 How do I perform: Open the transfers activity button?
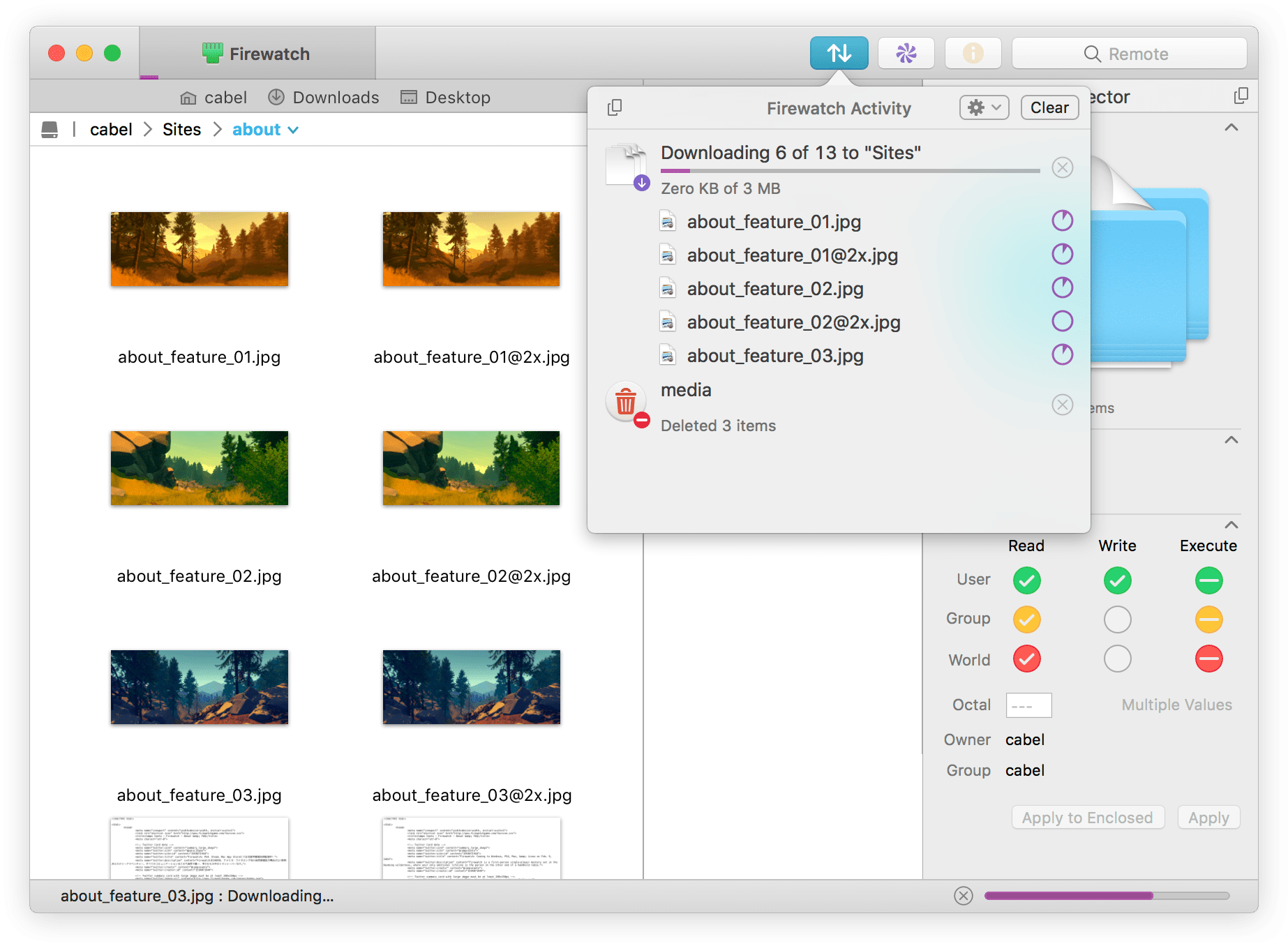pyautogui.click(x=839, y=53)
